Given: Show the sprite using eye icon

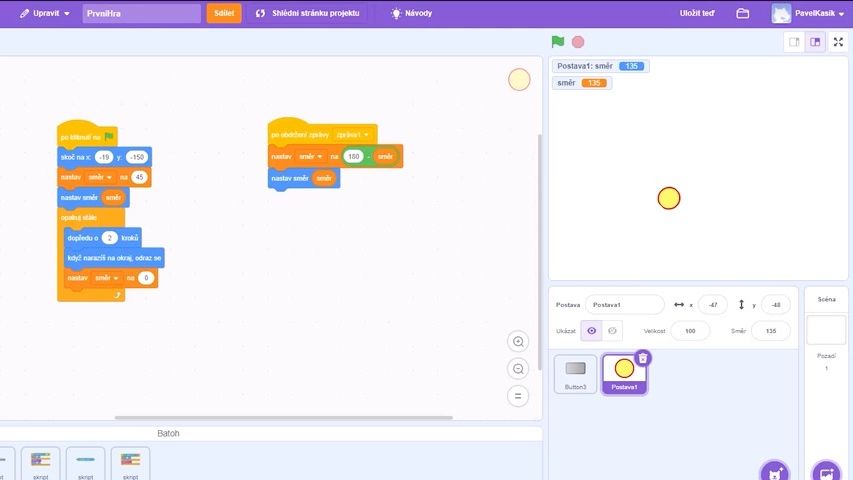Looking at the screenshot, I should tap(591, 331).
